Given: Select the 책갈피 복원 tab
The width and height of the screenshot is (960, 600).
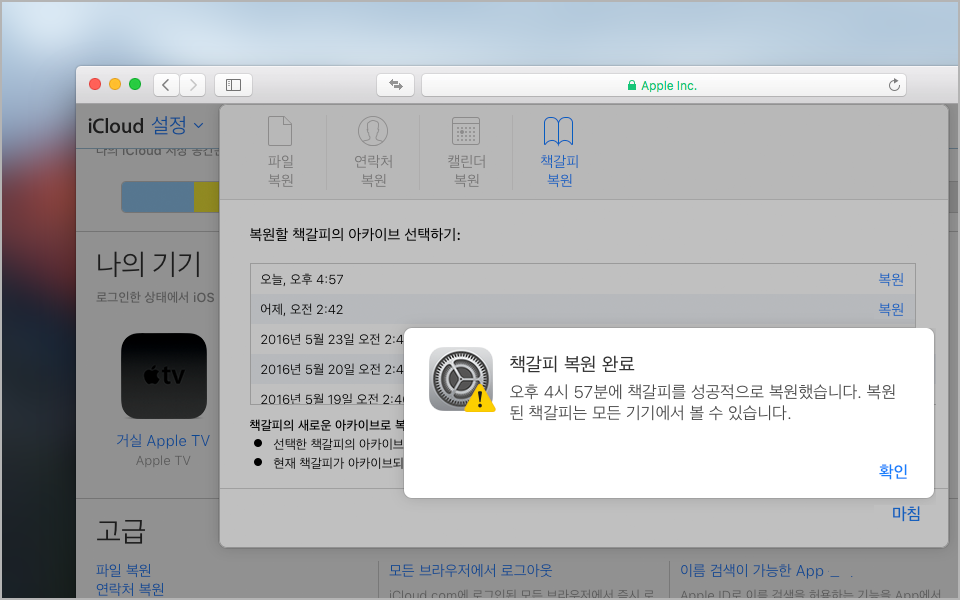Looking at the screenshot, I should point(559,151).
